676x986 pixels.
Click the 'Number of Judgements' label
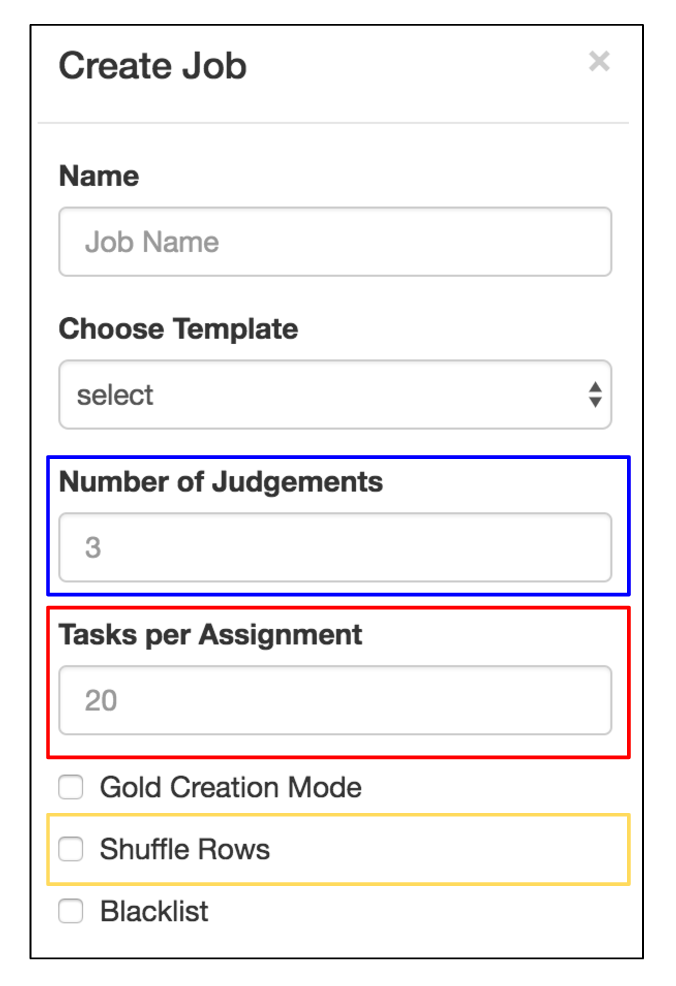[x=221, y=482]
